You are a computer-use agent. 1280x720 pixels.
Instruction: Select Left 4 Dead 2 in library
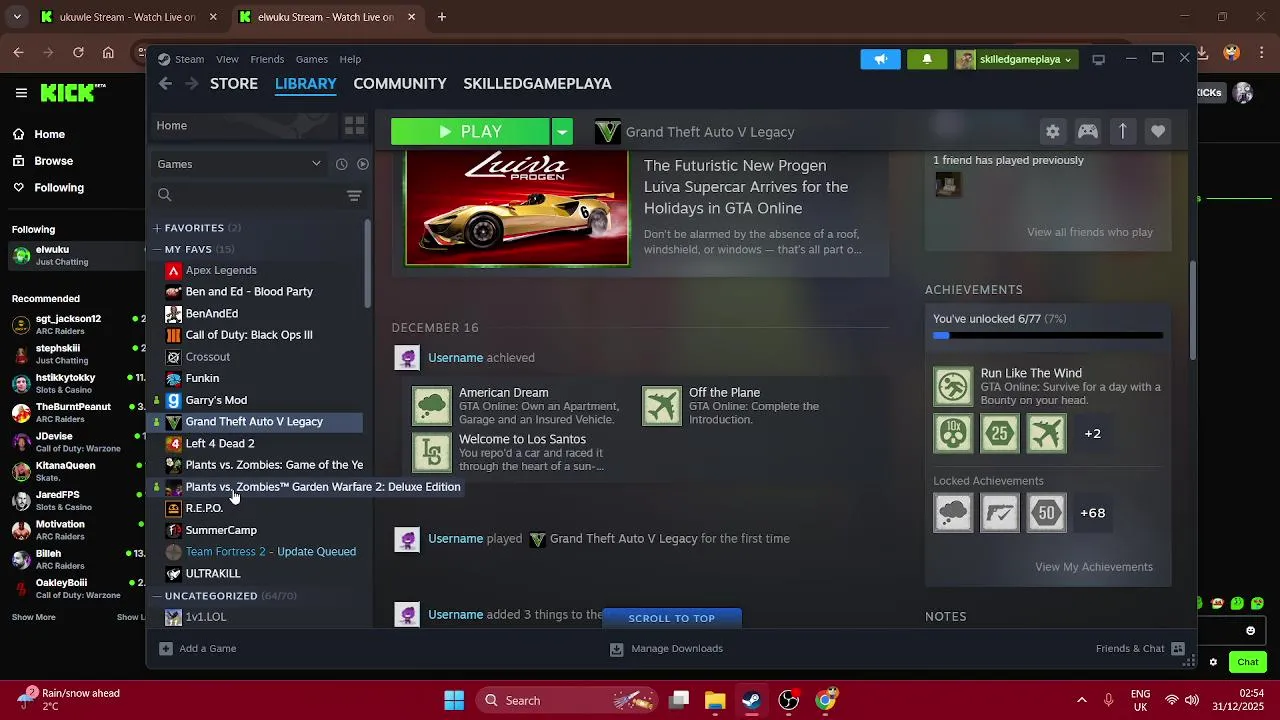(x=220, y=443)
